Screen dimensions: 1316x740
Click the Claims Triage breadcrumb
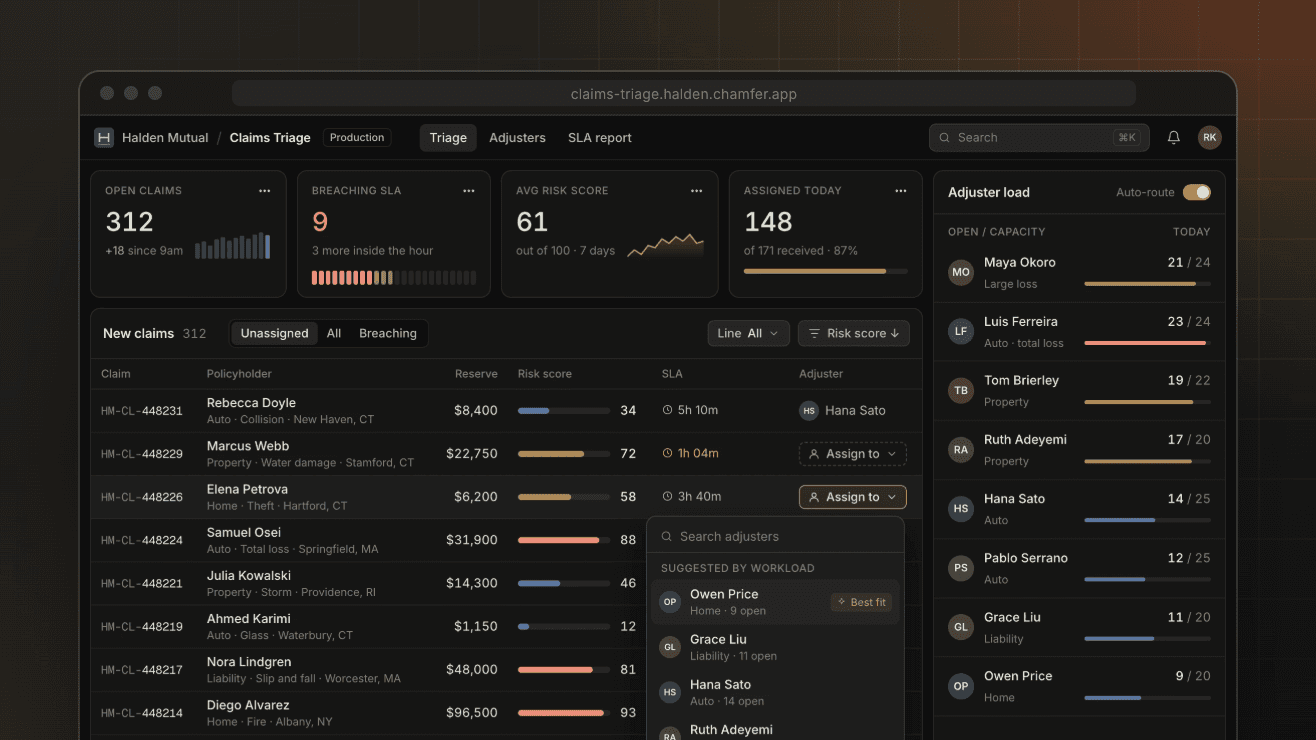coord(270,138)
